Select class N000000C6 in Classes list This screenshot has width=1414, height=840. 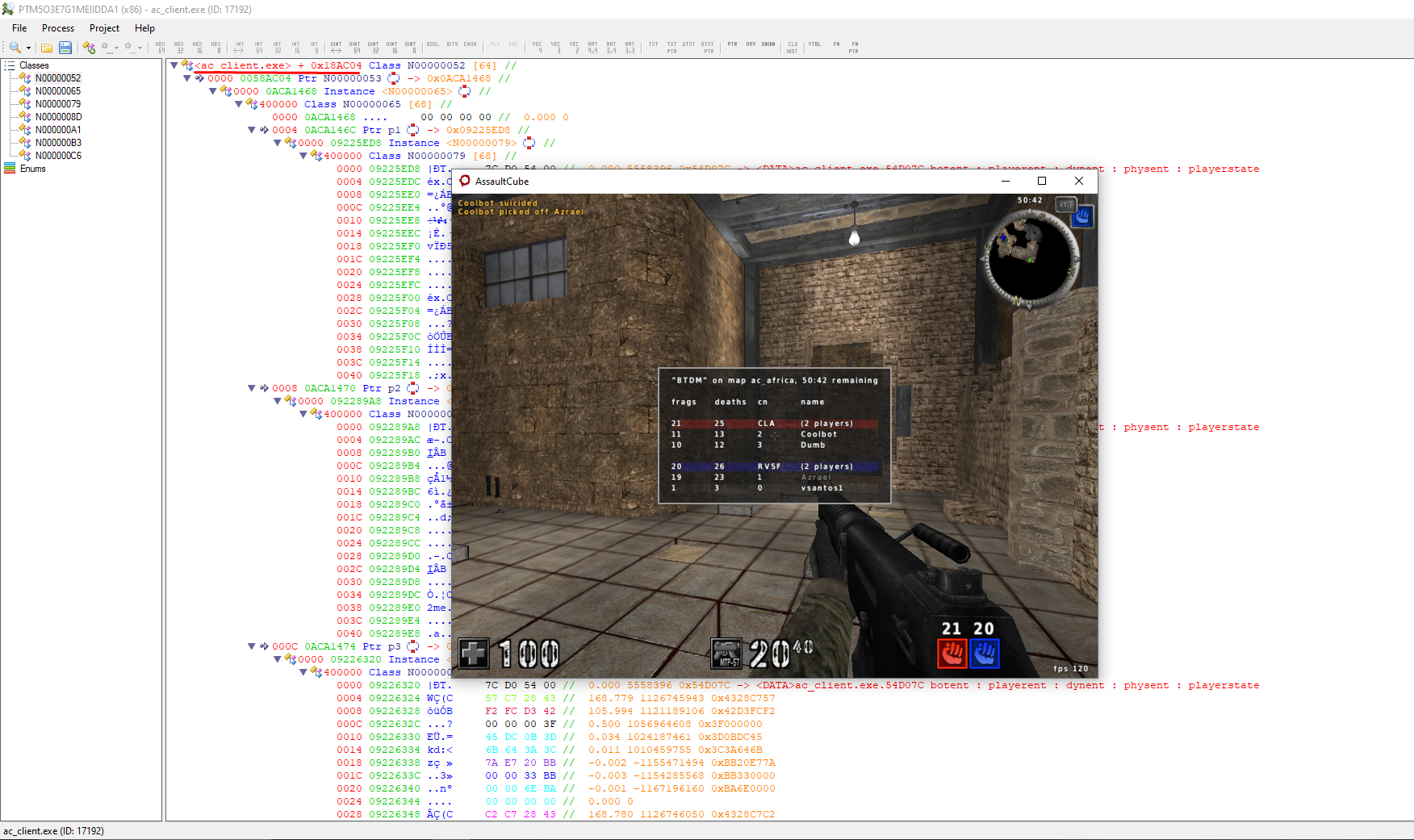58,156
